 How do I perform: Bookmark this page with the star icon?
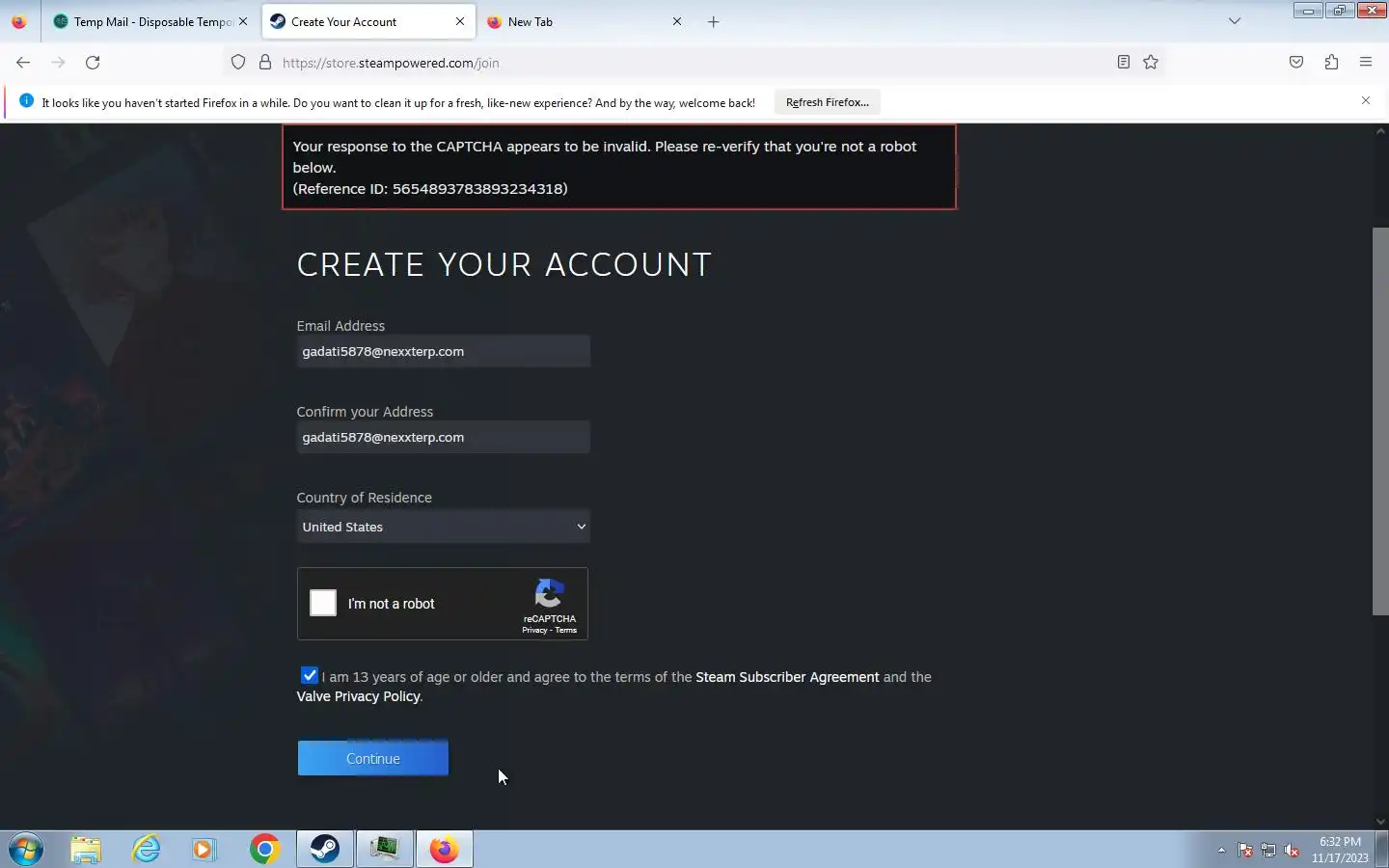(1151, 63)
